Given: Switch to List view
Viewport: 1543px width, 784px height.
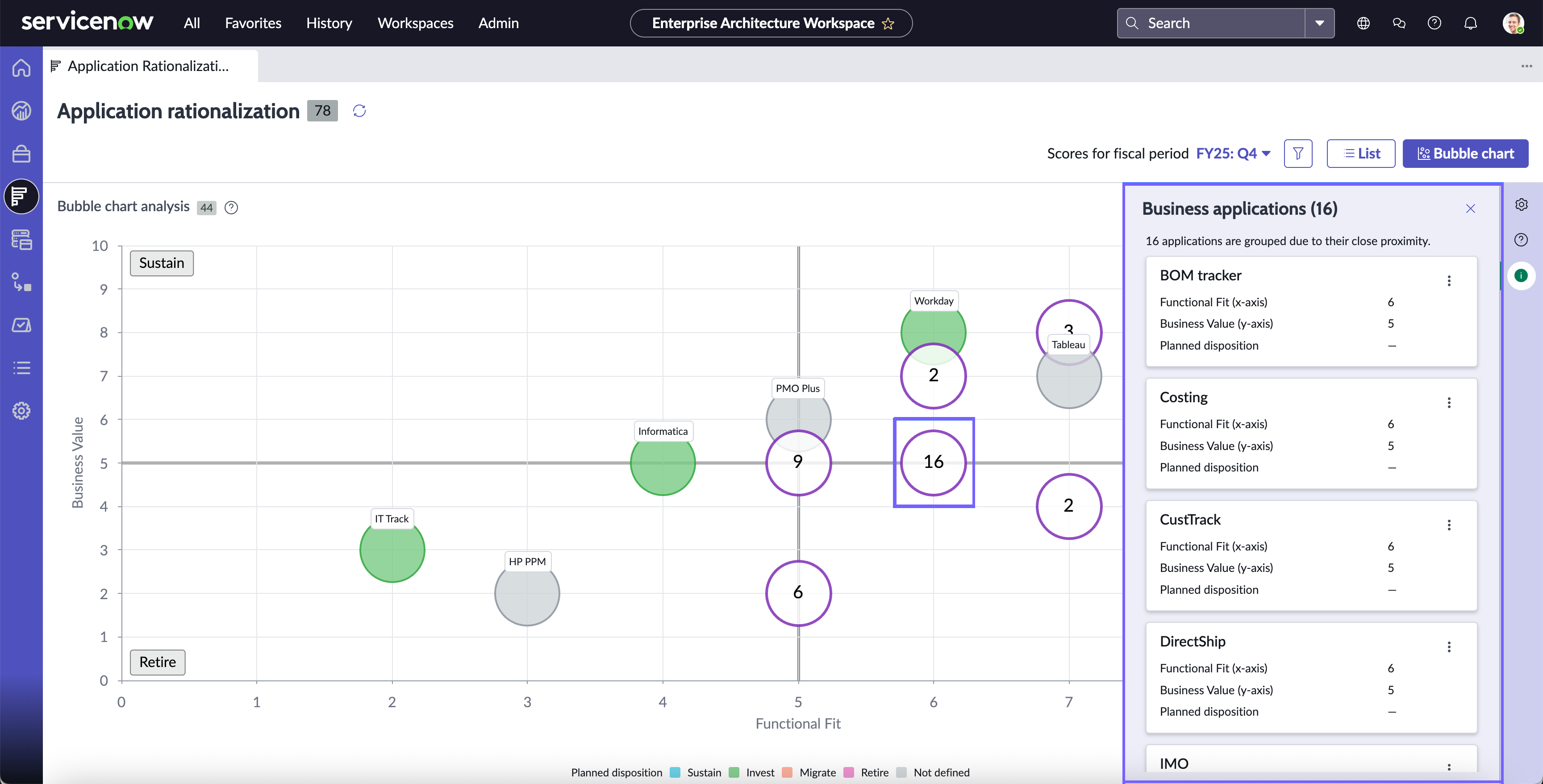Looking at the screenshot, I should click(1361, 154).
